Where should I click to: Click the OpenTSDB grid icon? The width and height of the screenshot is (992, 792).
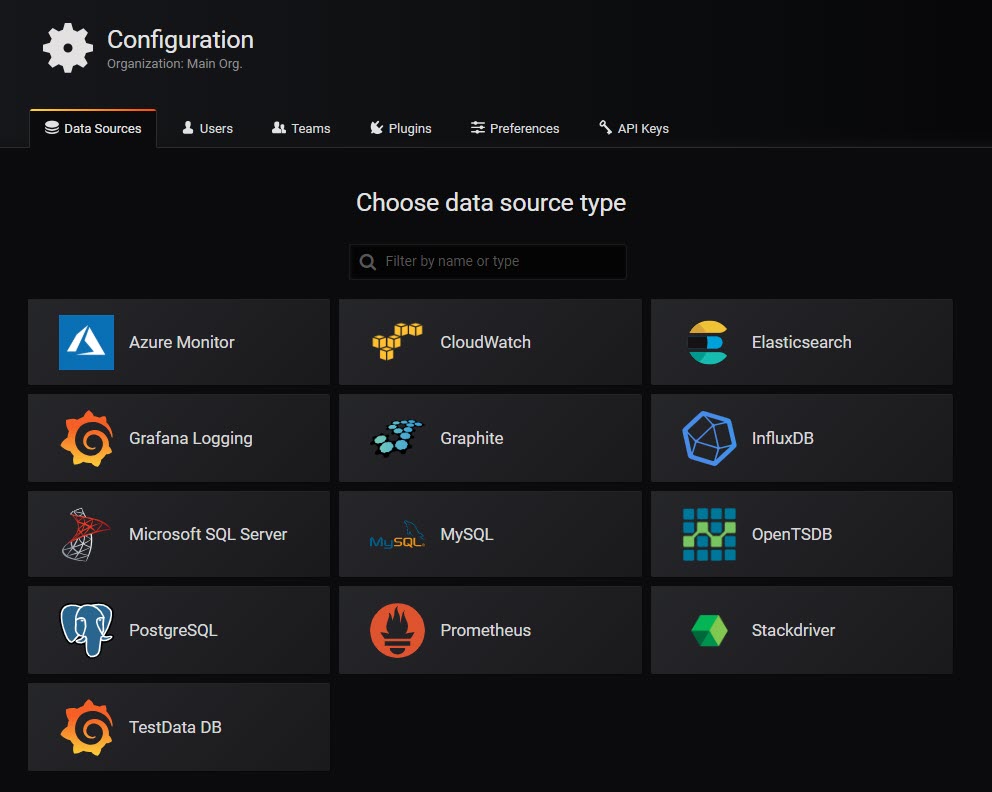(709, 535)
